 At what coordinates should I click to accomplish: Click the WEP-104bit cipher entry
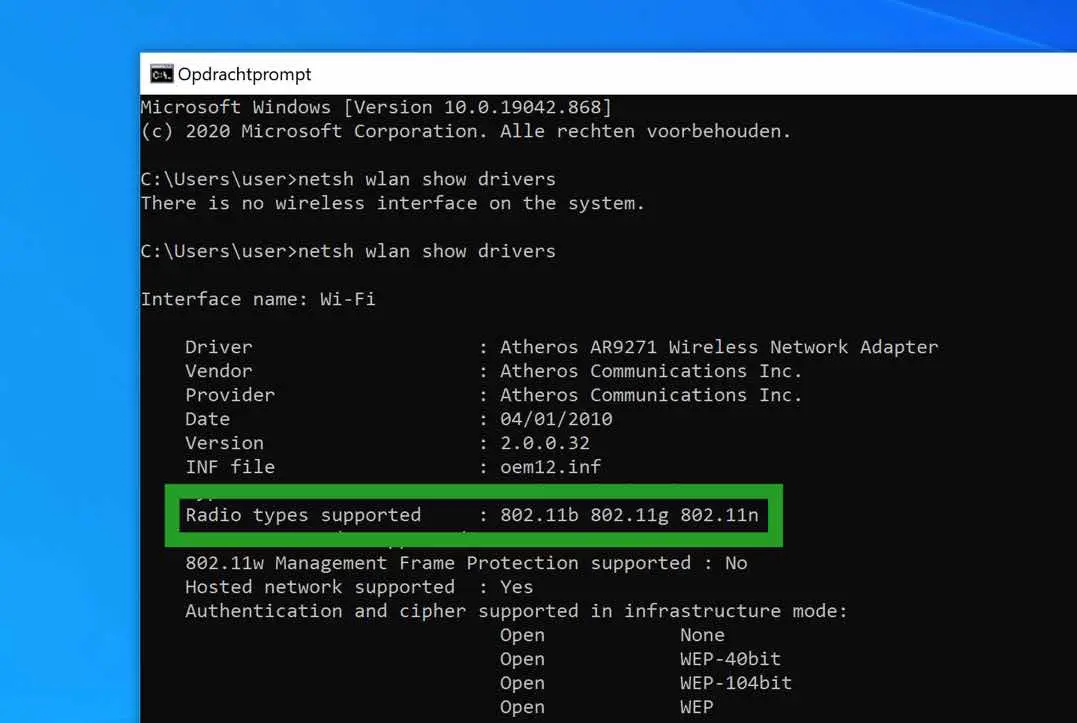point(736,683)
